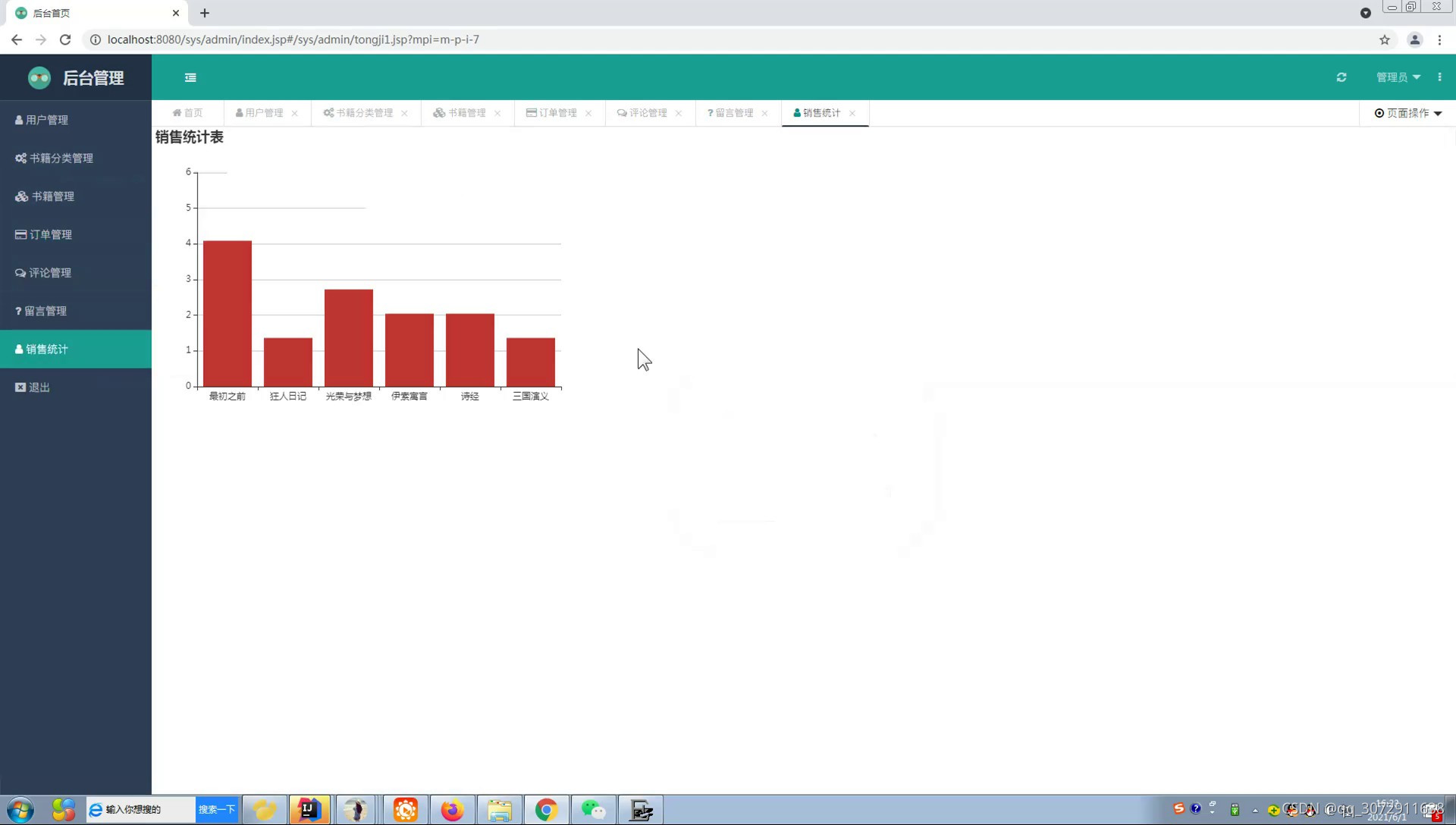
Task: Click the site info icon in the address bar
Action: pyautogui.click(x=96, y=39)
